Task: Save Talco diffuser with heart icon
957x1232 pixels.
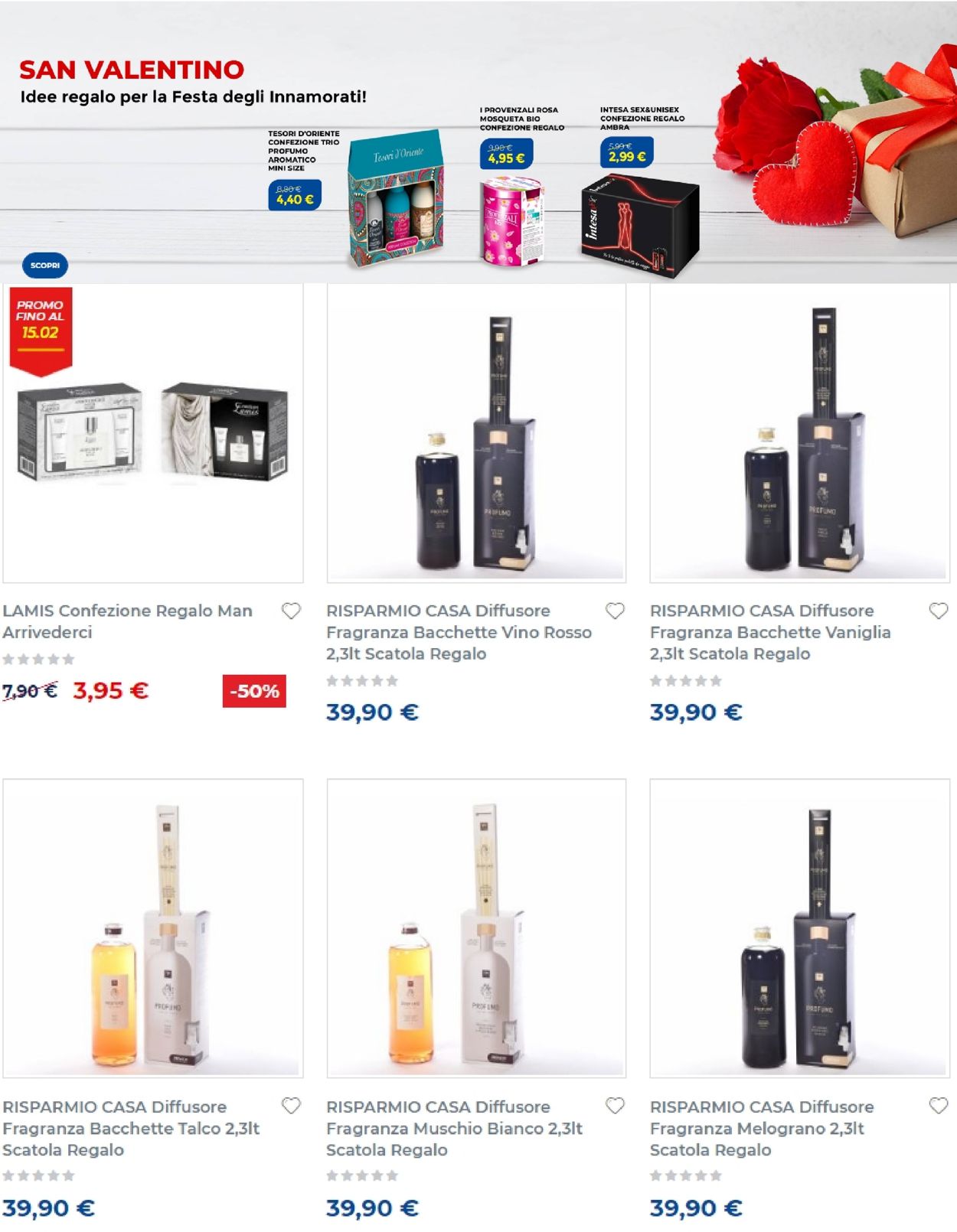Action: tap(291, 1107)
